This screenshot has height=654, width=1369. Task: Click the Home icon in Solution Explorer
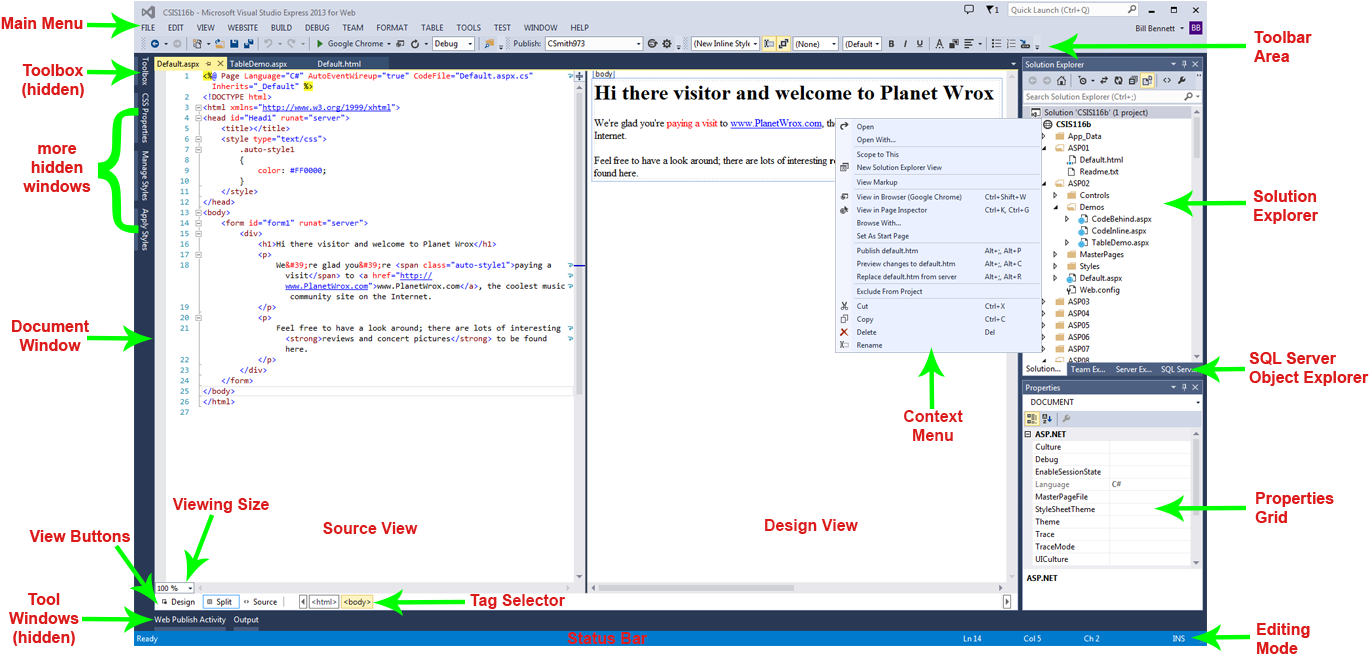tap(1061, 80)
